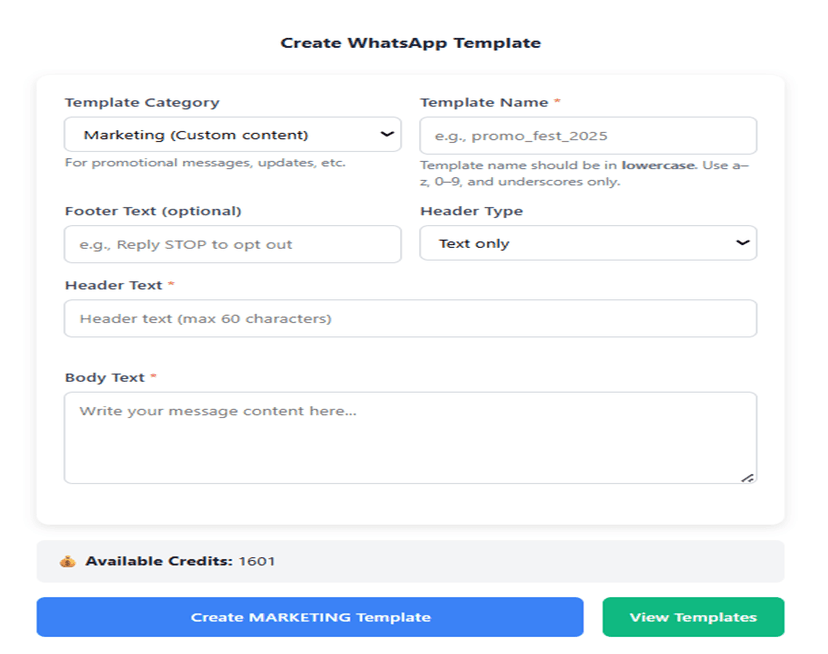This screenshot has width=828, height=654.
Task: Focus the Template Name input field
Action: [588, 133]
